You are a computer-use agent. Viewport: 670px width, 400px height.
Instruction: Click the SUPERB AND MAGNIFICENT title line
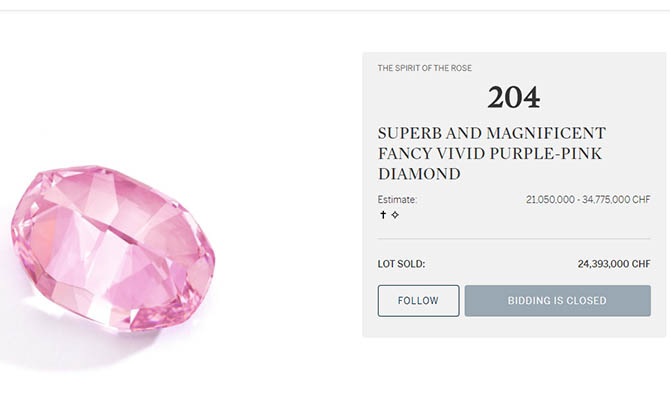[x=492, y=133]
